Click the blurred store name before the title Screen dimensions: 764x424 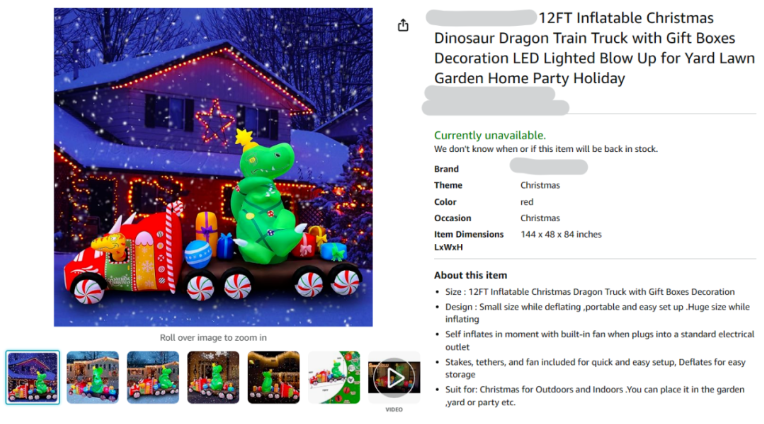481,18
